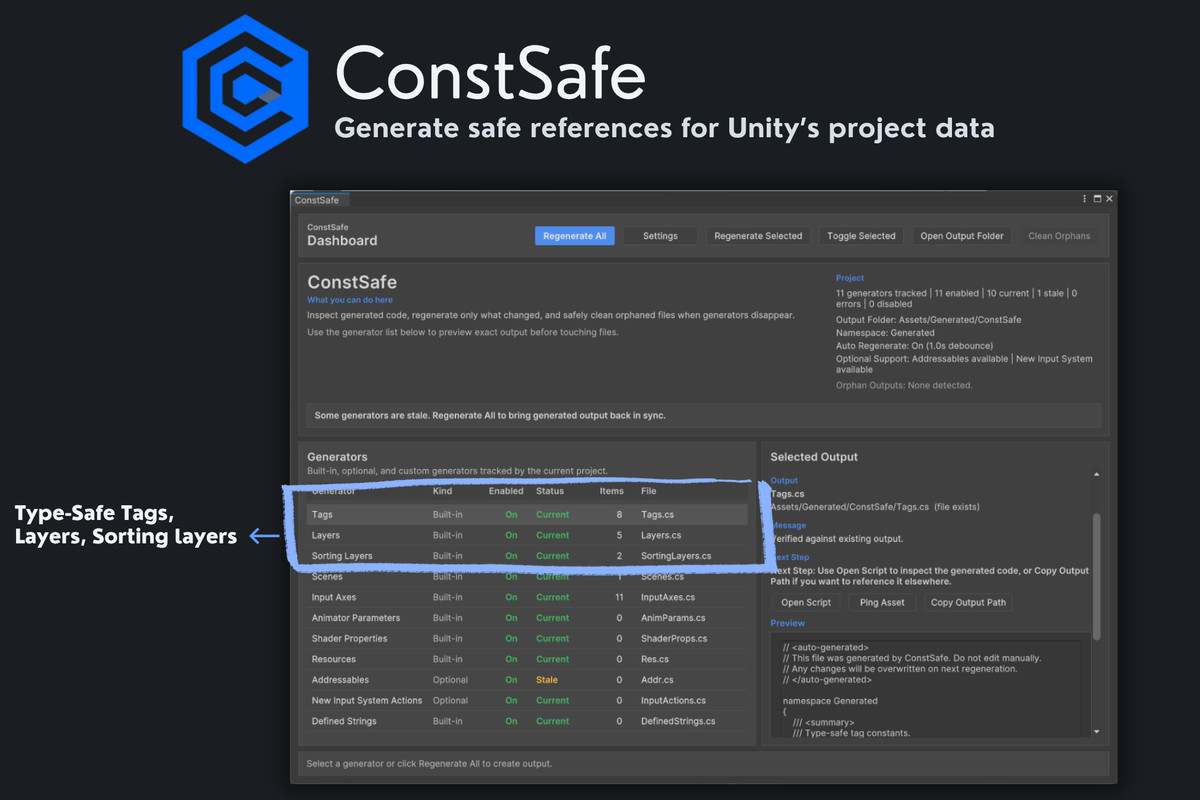Select the Addressables generator row

(x=527, y=680)
